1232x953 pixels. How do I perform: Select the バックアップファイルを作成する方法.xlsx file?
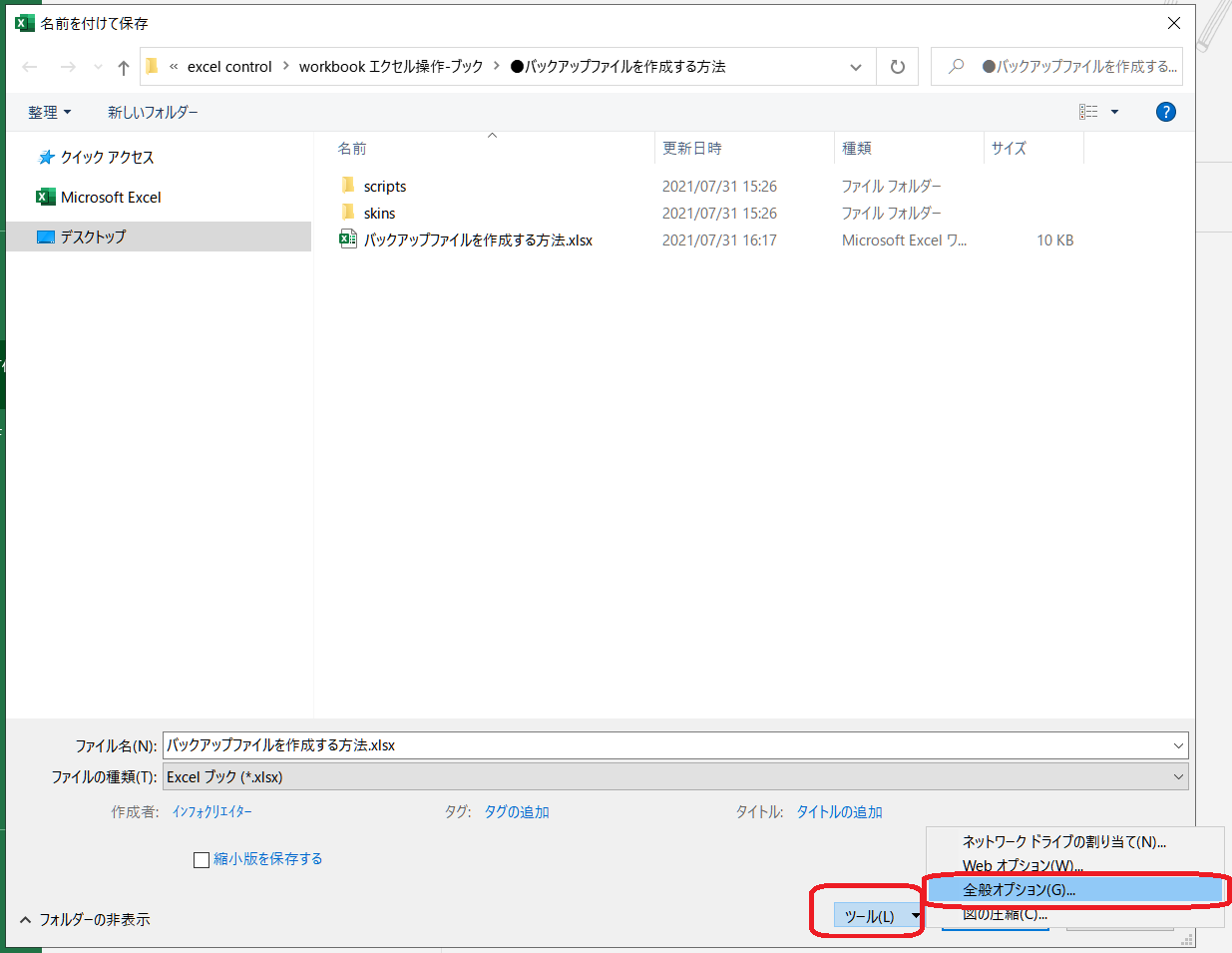coord(477,239)
